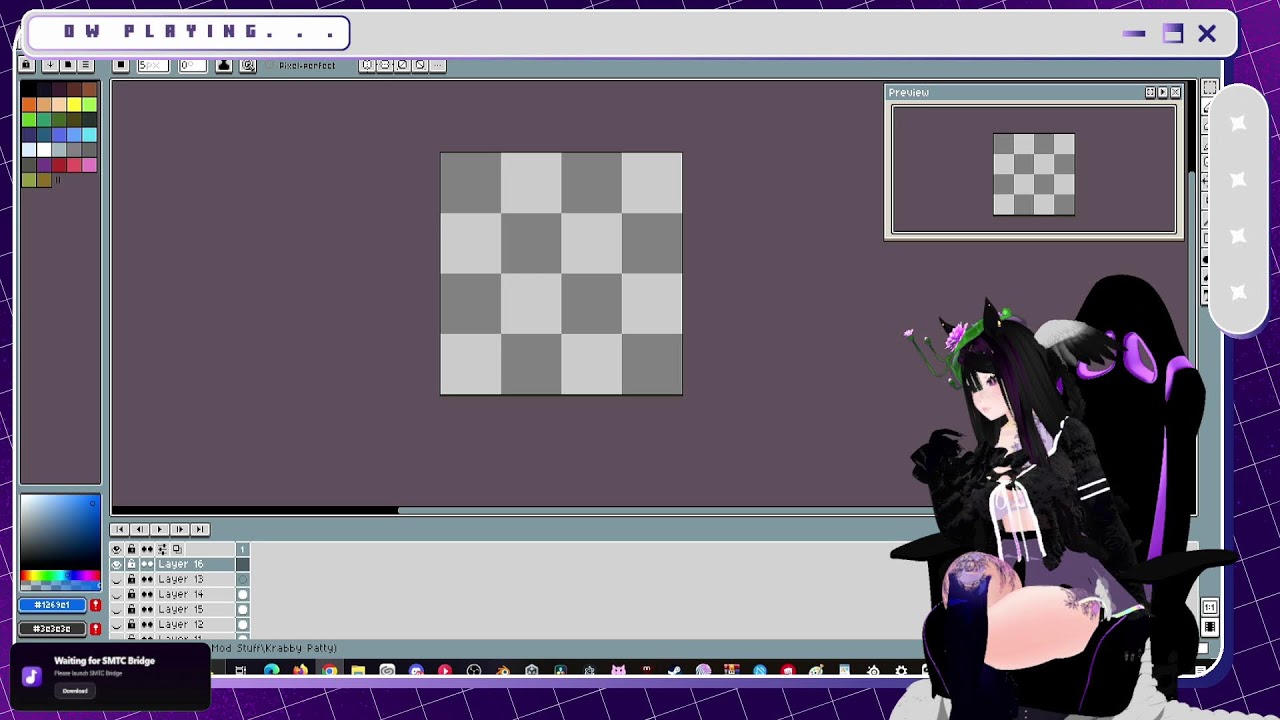Play the animation in timeline
1280x720 pixels.
coord(159,529)
